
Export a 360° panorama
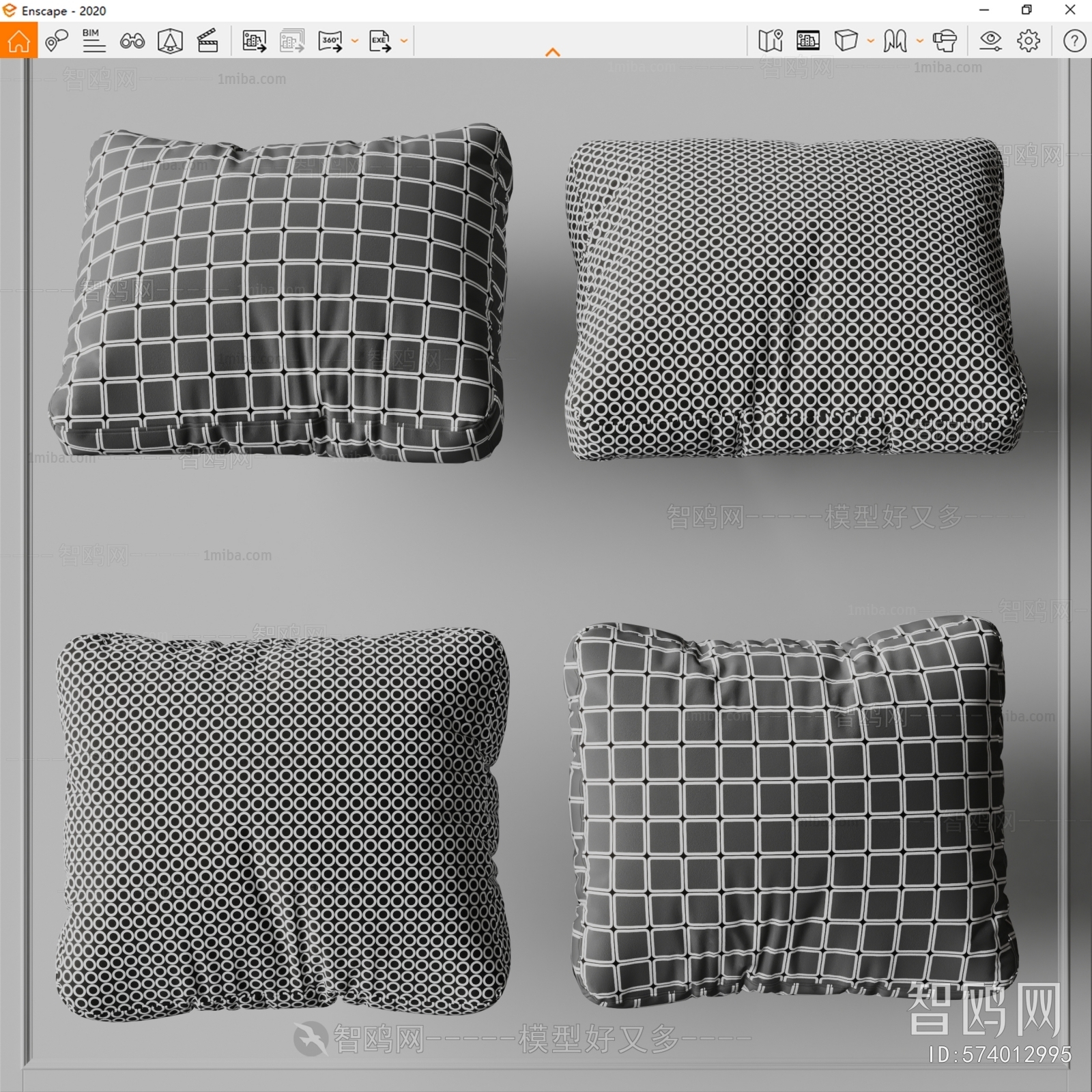tap(331, 41)
